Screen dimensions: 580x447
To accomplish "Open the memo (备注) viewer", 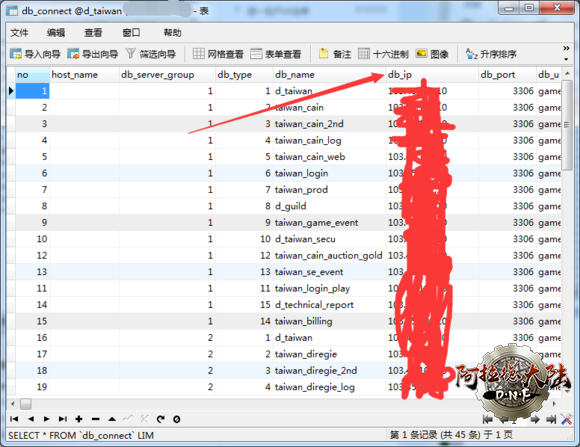I will pos(335,54).
